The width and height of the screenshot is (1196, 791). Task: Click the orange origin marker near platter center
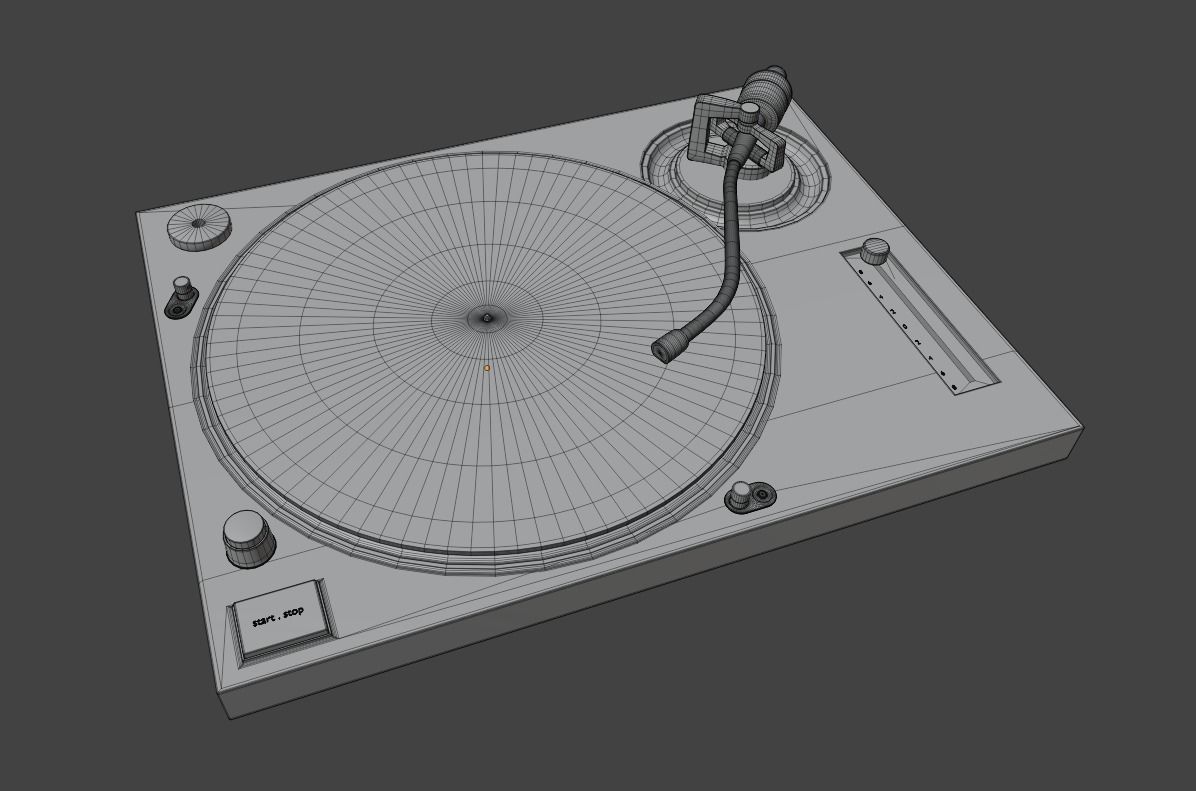(485, 368)
